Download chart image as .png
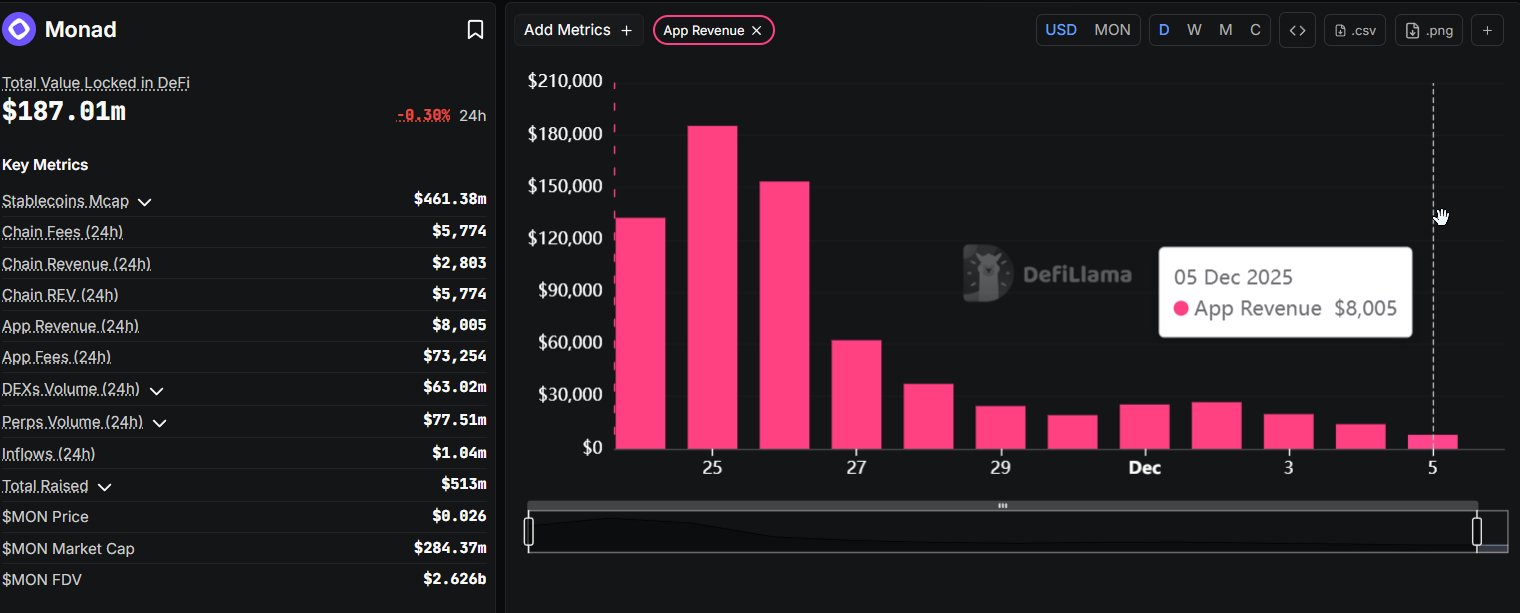This screenshot has width=1520, height=613. (x=1428, y=30)
